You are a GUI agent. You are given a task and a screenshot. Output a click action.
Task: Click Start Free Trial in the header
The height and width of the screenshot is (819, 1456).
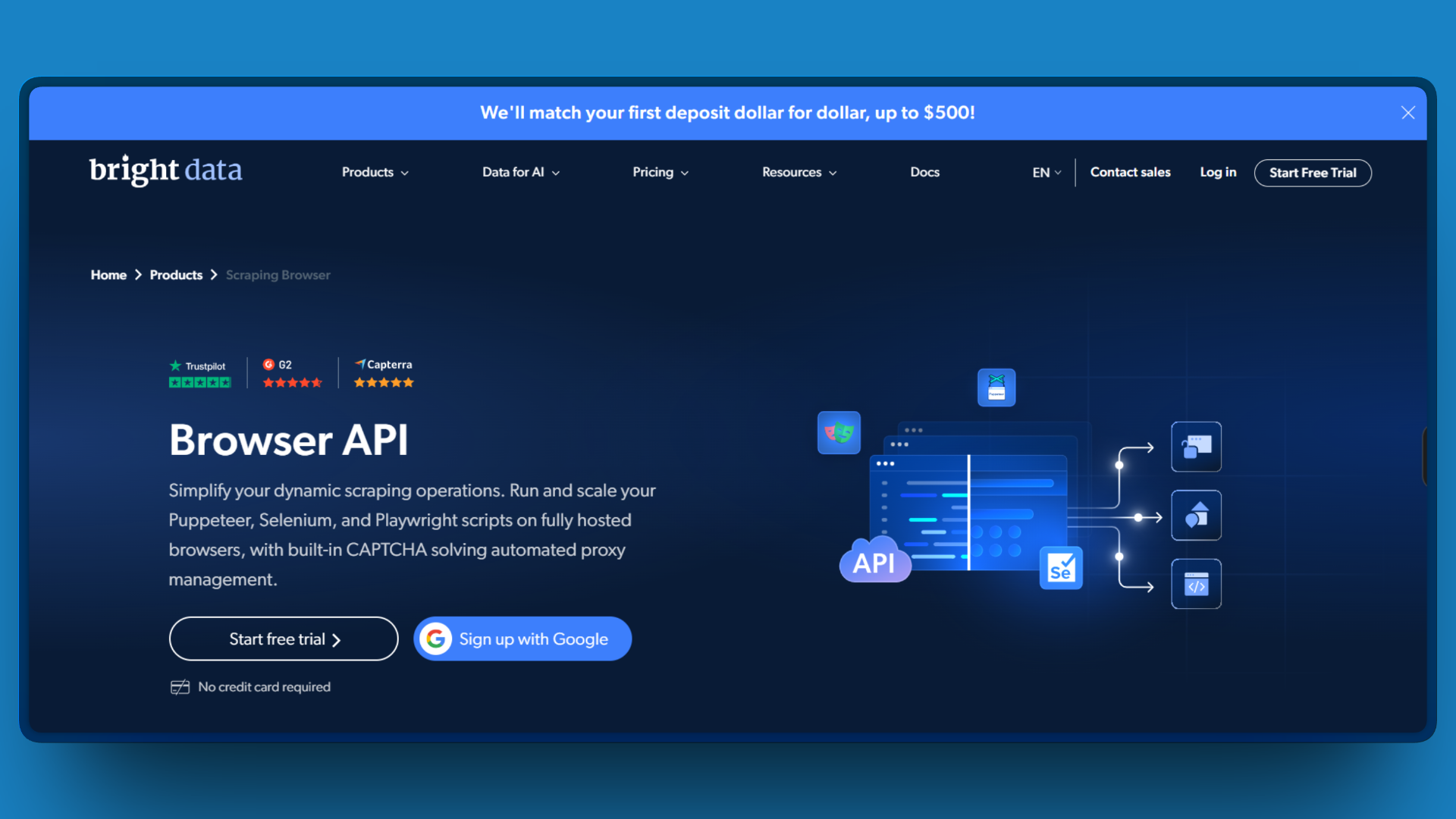[1313, 173]
